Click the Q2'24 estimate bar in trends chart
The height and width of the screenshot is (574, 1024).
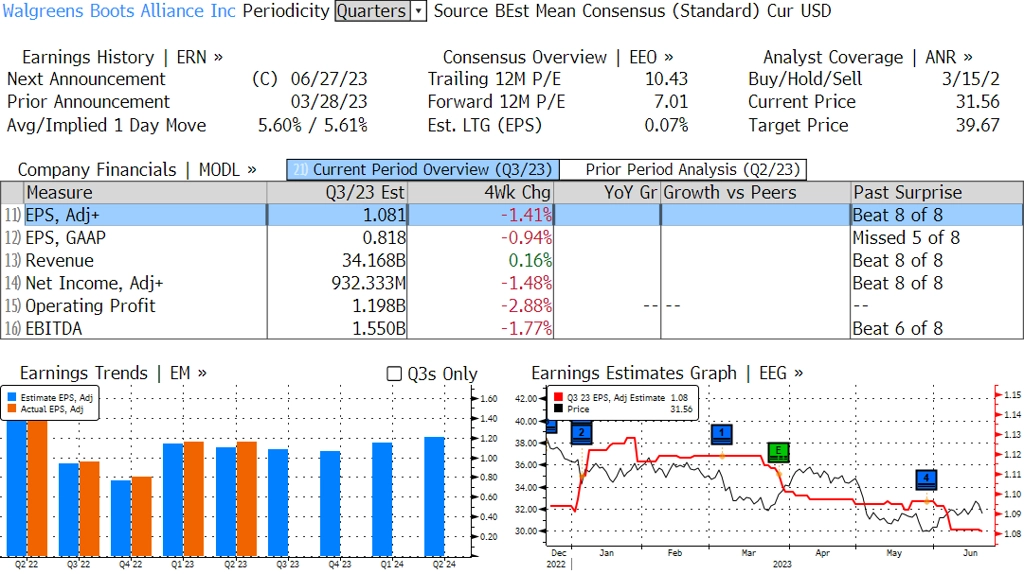coord(434,497)
